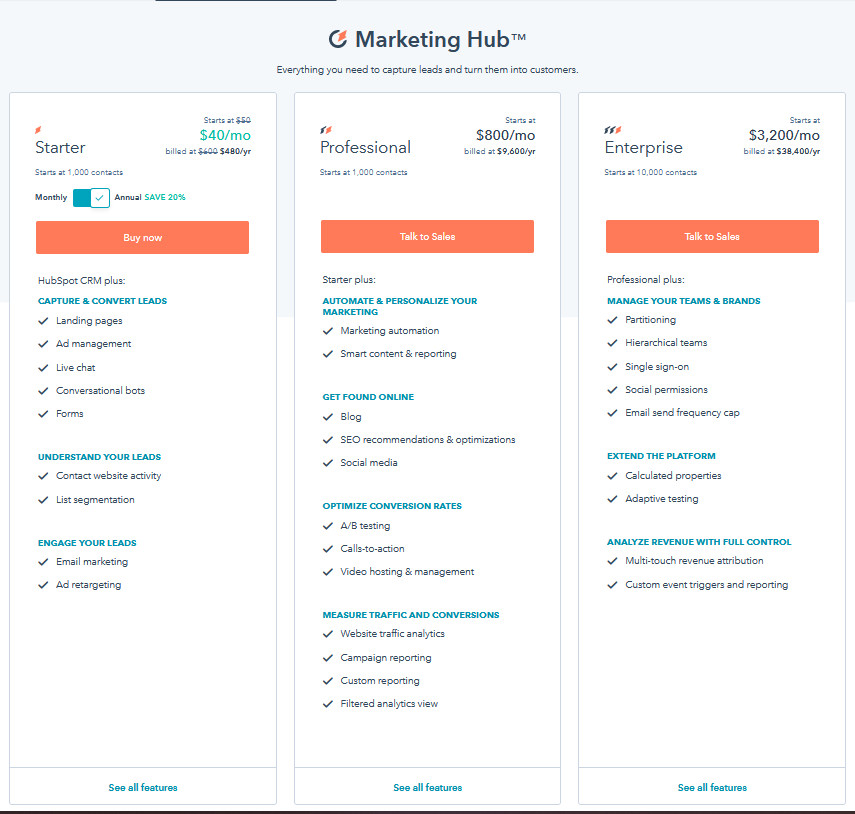Click the UNDERSTAND YOUR LEADS heading

pyautogui.click(x=99, y=457)
